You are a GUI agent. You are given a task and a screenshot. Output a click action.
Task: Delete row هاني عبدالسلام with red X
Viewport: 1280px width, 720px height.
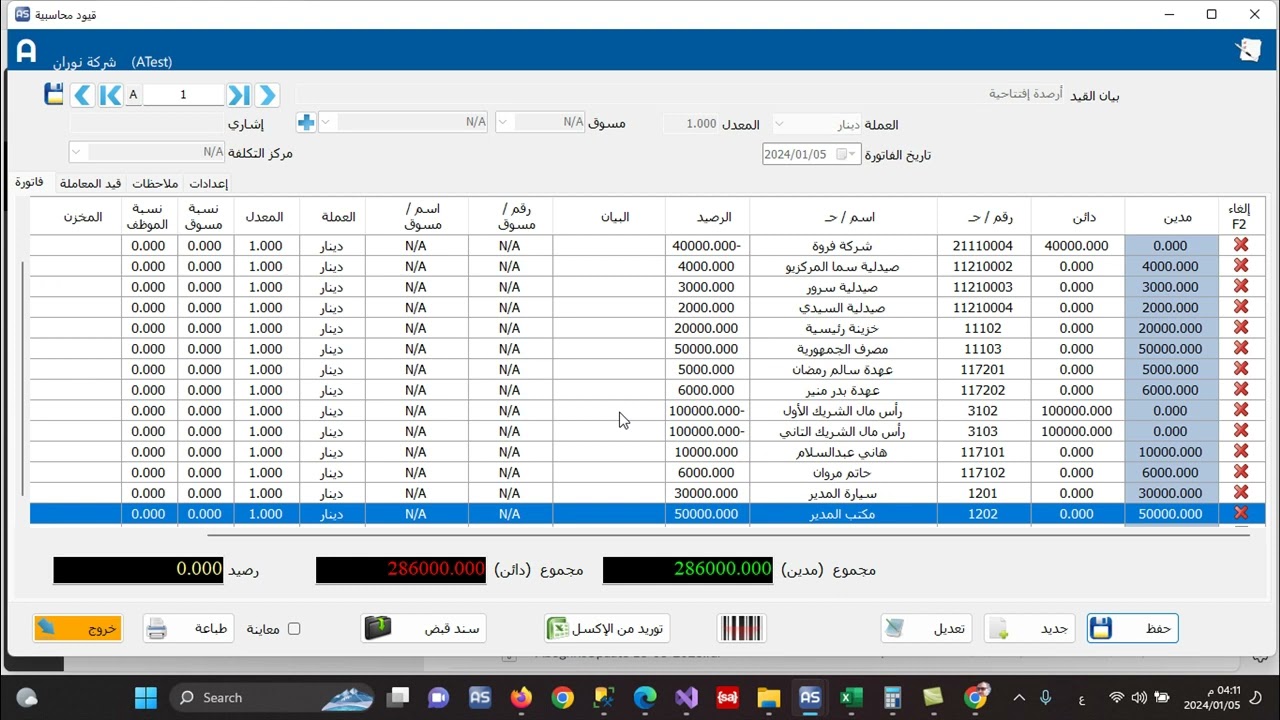coord(1241,451)
